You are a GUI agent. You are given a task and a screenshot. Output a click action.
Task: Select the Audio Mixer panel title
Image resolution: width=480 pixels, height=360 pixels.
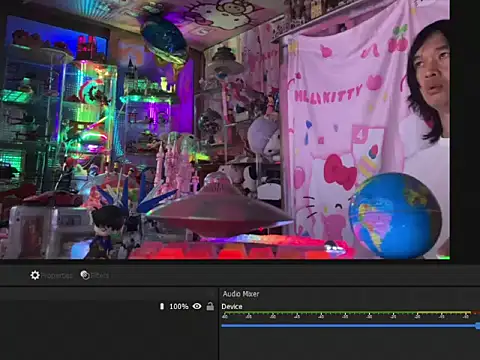click(241, 294)
